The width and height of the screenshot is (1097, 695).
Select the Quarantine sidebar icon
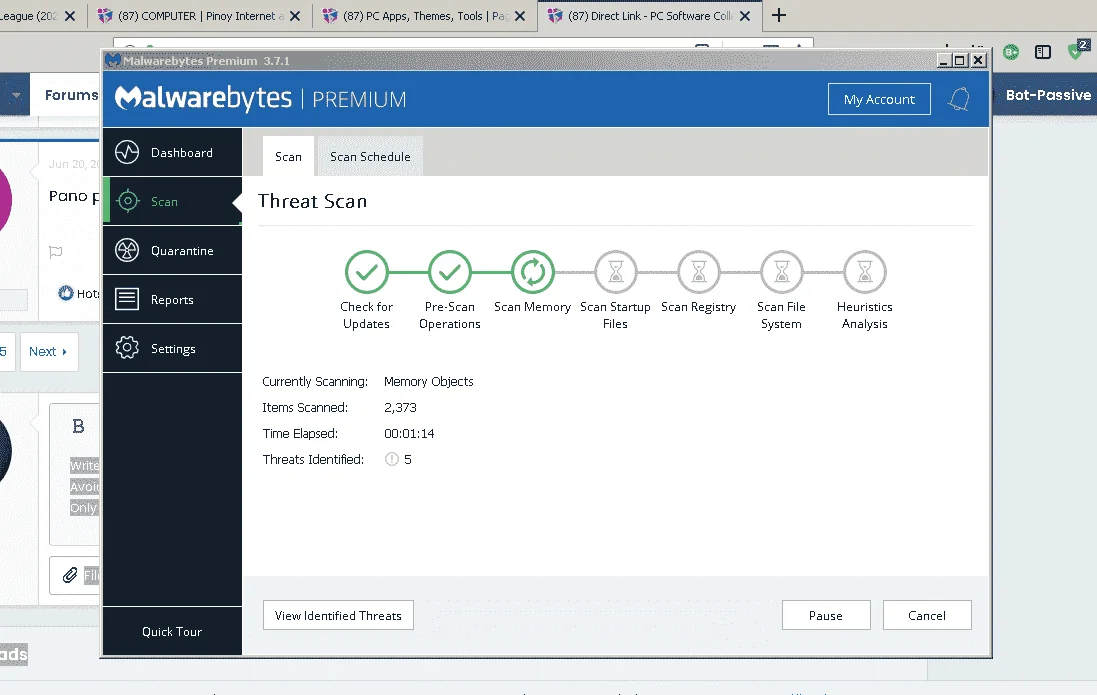(x=127, y=251)
